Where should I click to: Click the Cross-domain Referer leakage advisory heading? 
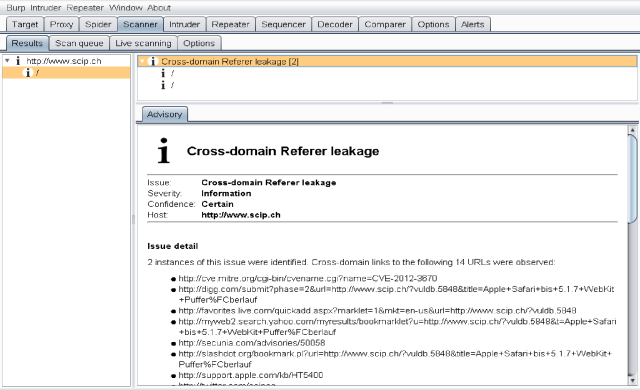283,151
